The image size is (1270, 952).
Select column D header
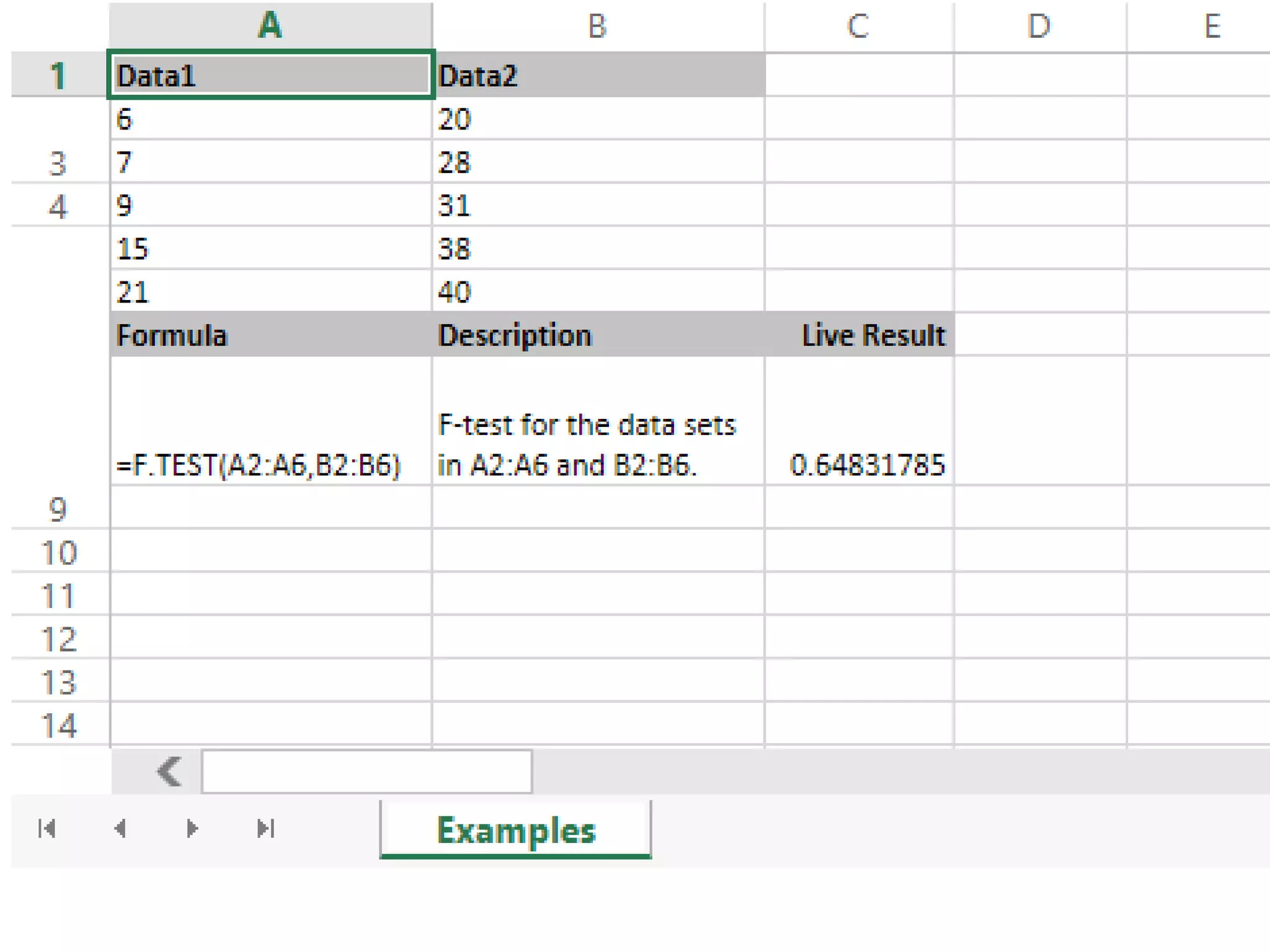(1039, 26)
